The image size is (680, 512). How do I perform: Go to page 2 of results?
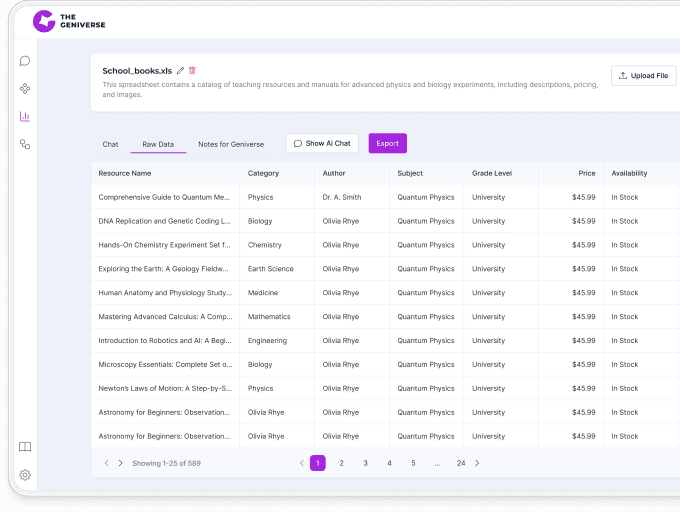[x=341, y=463]
